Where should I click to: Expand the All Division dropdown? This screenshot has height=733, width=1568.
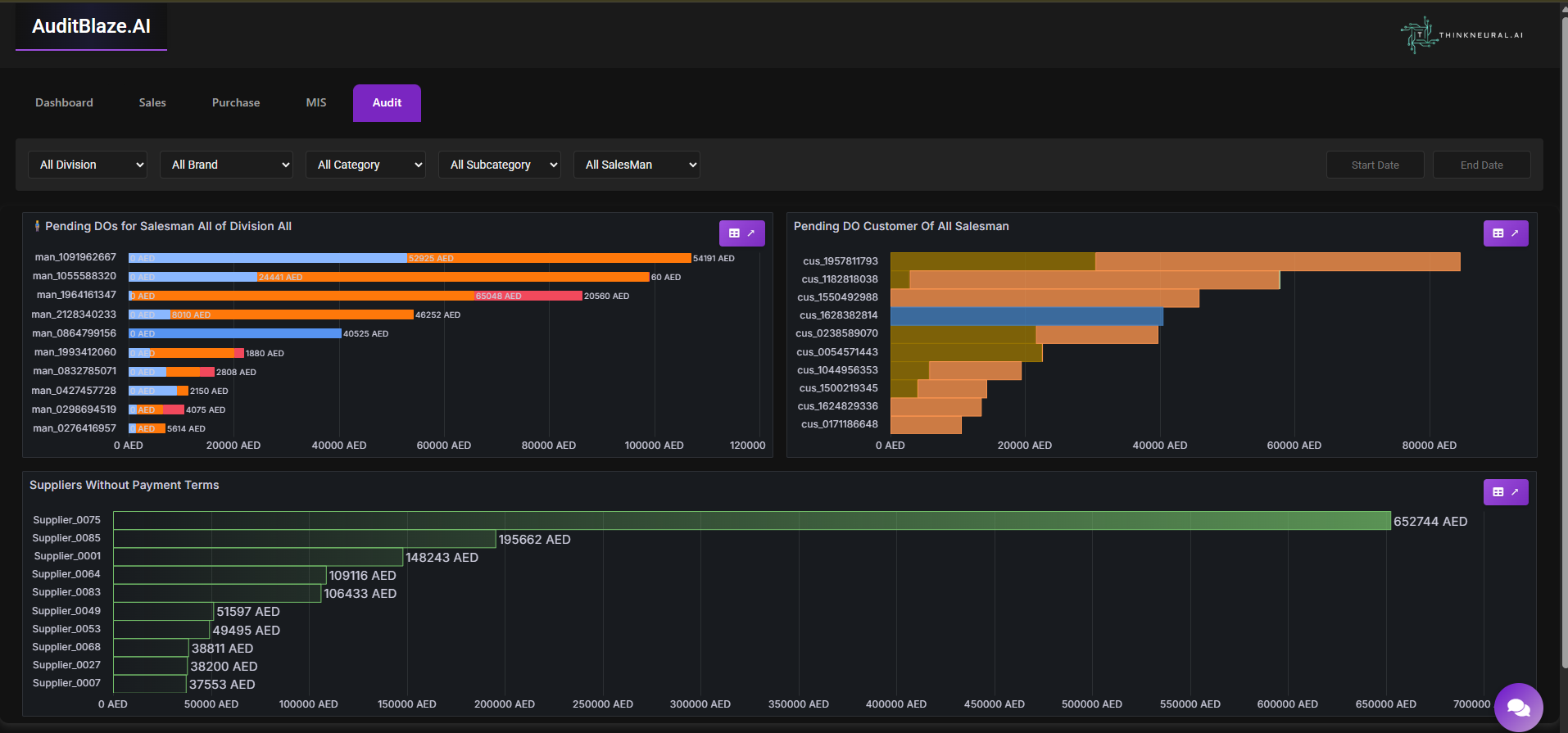pos(88,165)
